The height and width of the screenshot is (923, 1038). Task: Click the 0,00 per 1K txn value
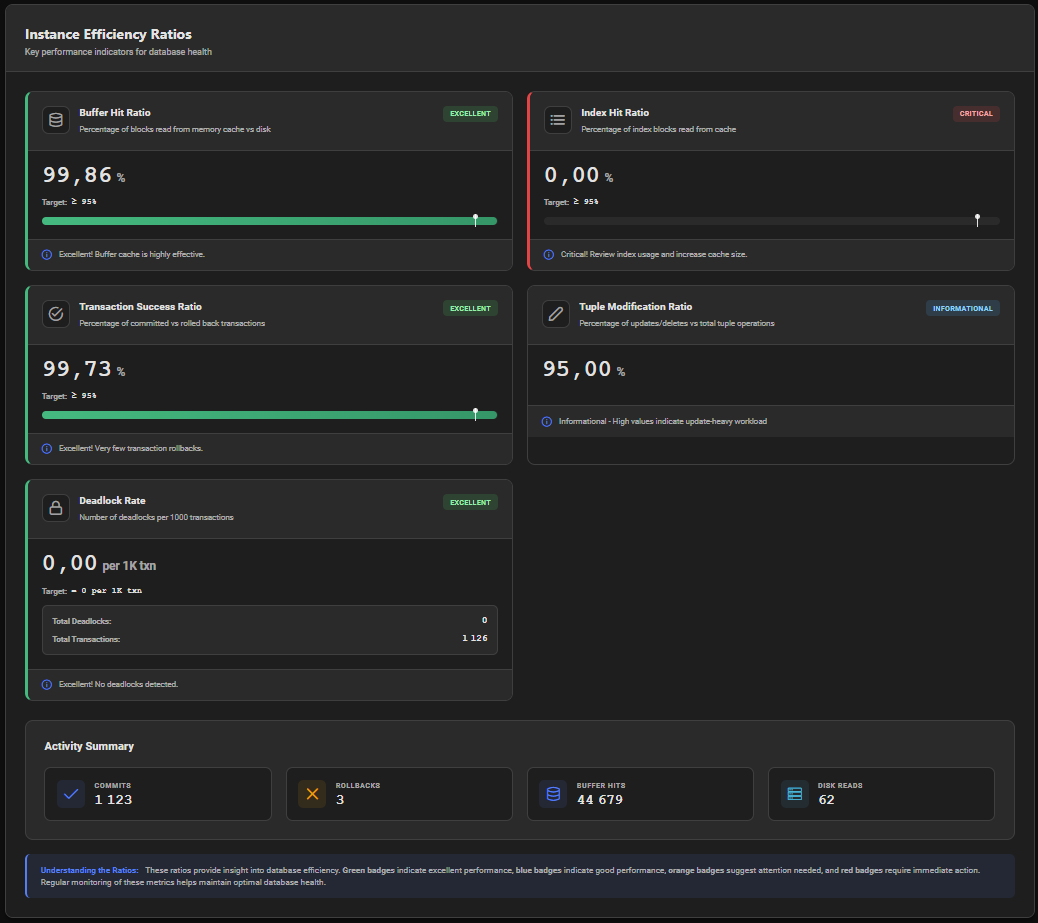coord(99,564)
